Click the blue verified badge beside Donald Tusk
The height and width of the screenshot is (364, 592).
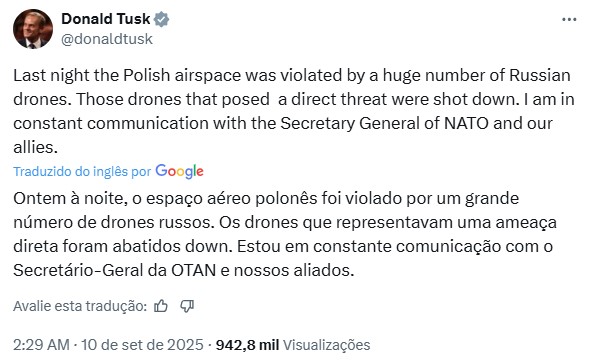(x=161, y=19)
